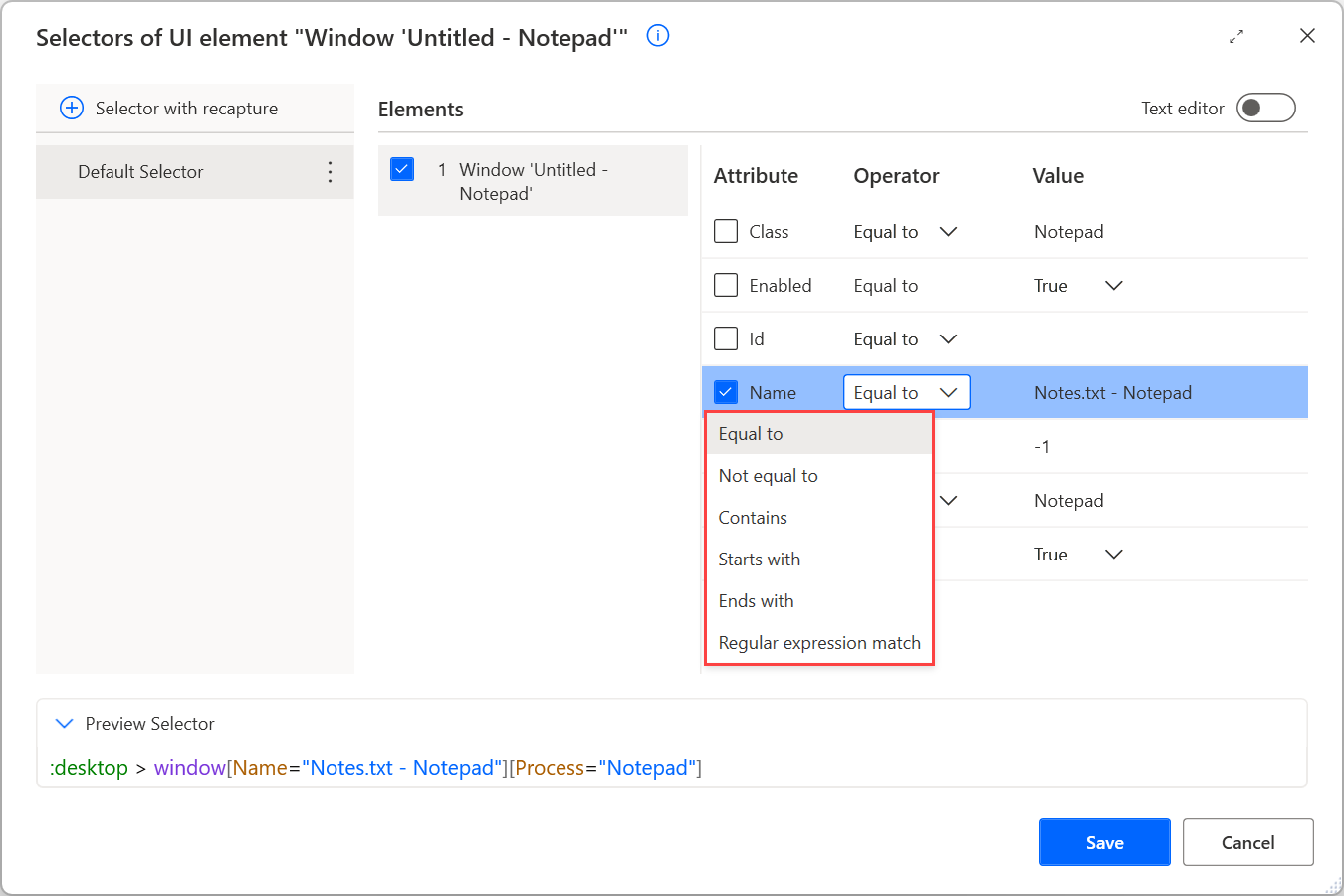
Task: Enable the Class attribute checkbox
Action: coord(726,232)
